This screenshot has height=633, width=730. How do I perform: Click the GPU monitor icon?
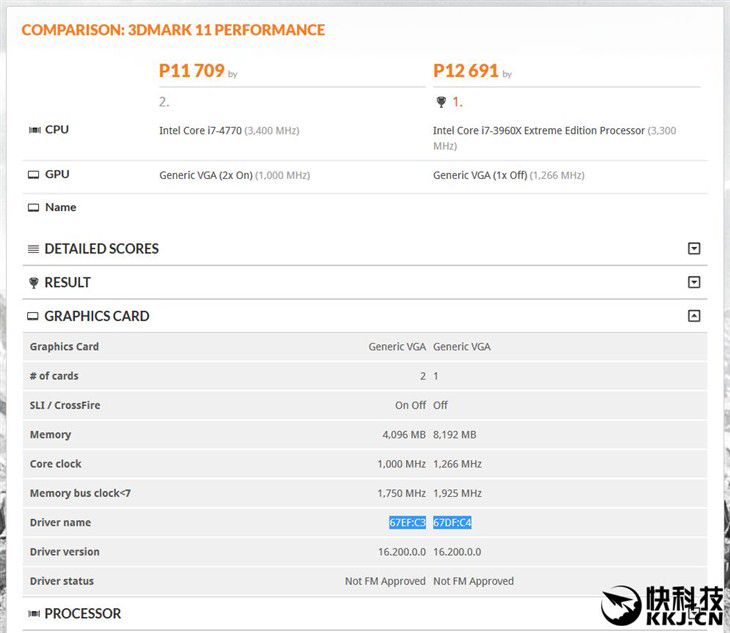click(34, 175)
